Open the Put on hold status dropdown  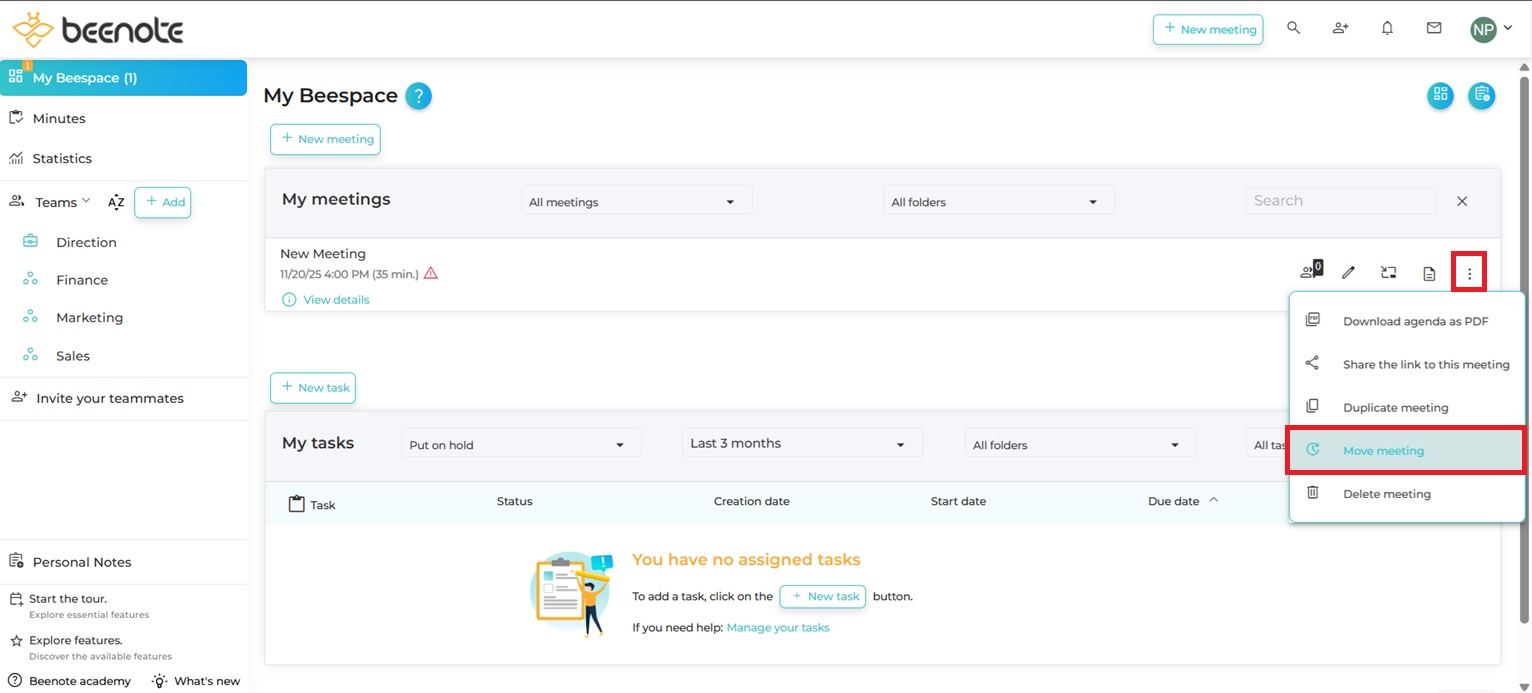[x=520, y=445]
